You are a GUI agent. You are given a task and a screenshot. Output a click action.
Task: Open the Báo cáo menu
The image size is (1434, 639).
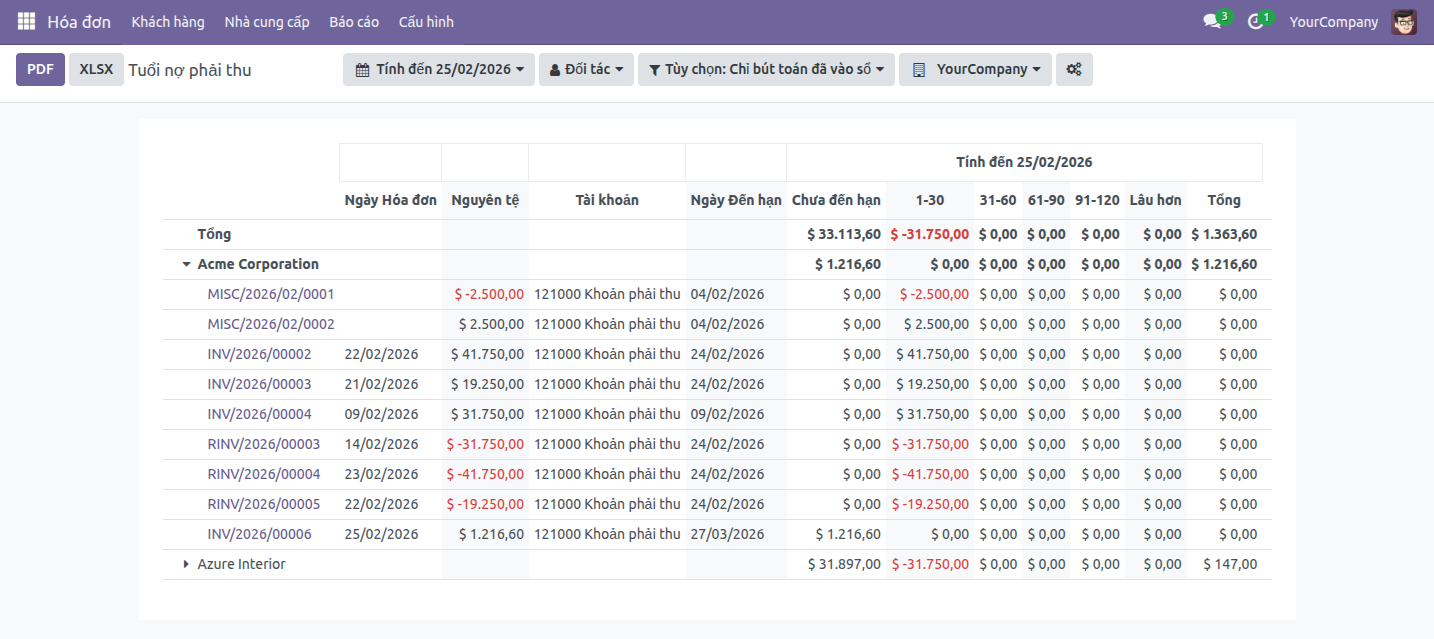[x=354, y=22]
